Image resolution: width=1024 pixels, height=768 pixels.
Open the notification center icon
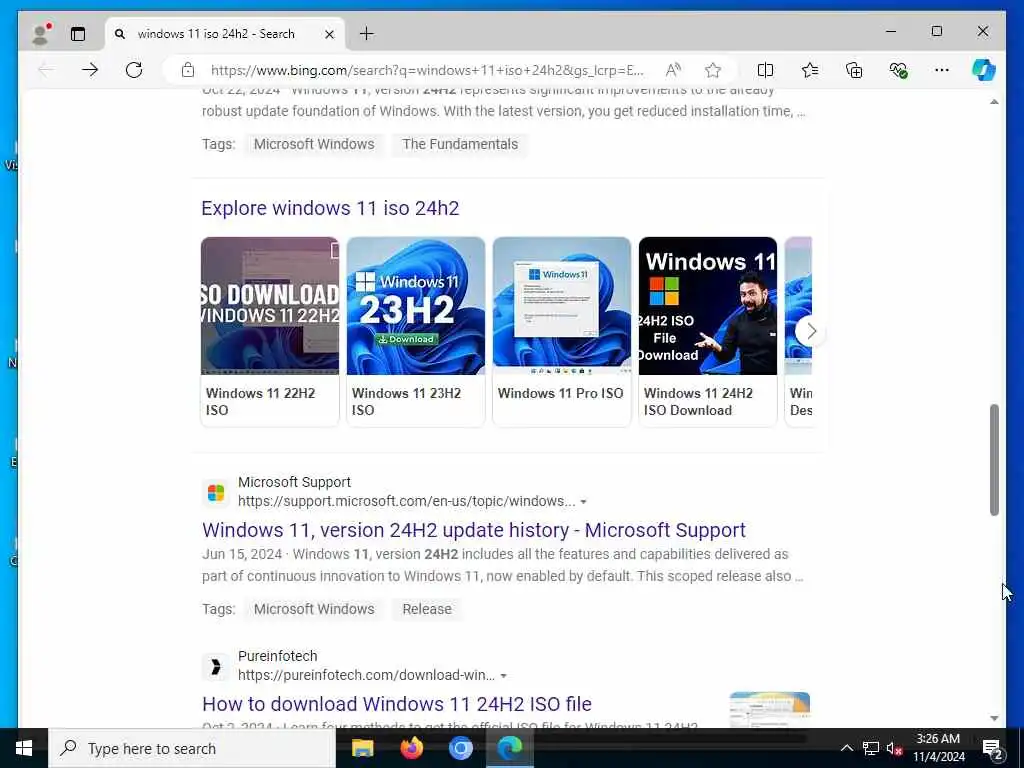(x=993, y=748)
